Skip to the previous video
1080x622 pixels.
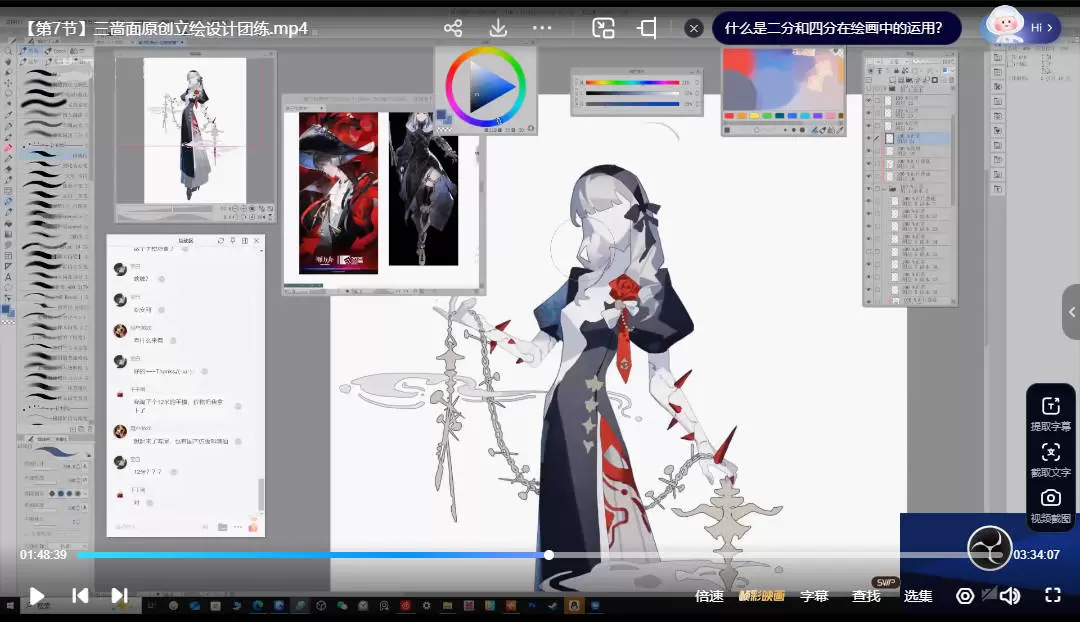click(x=80, y=596)
